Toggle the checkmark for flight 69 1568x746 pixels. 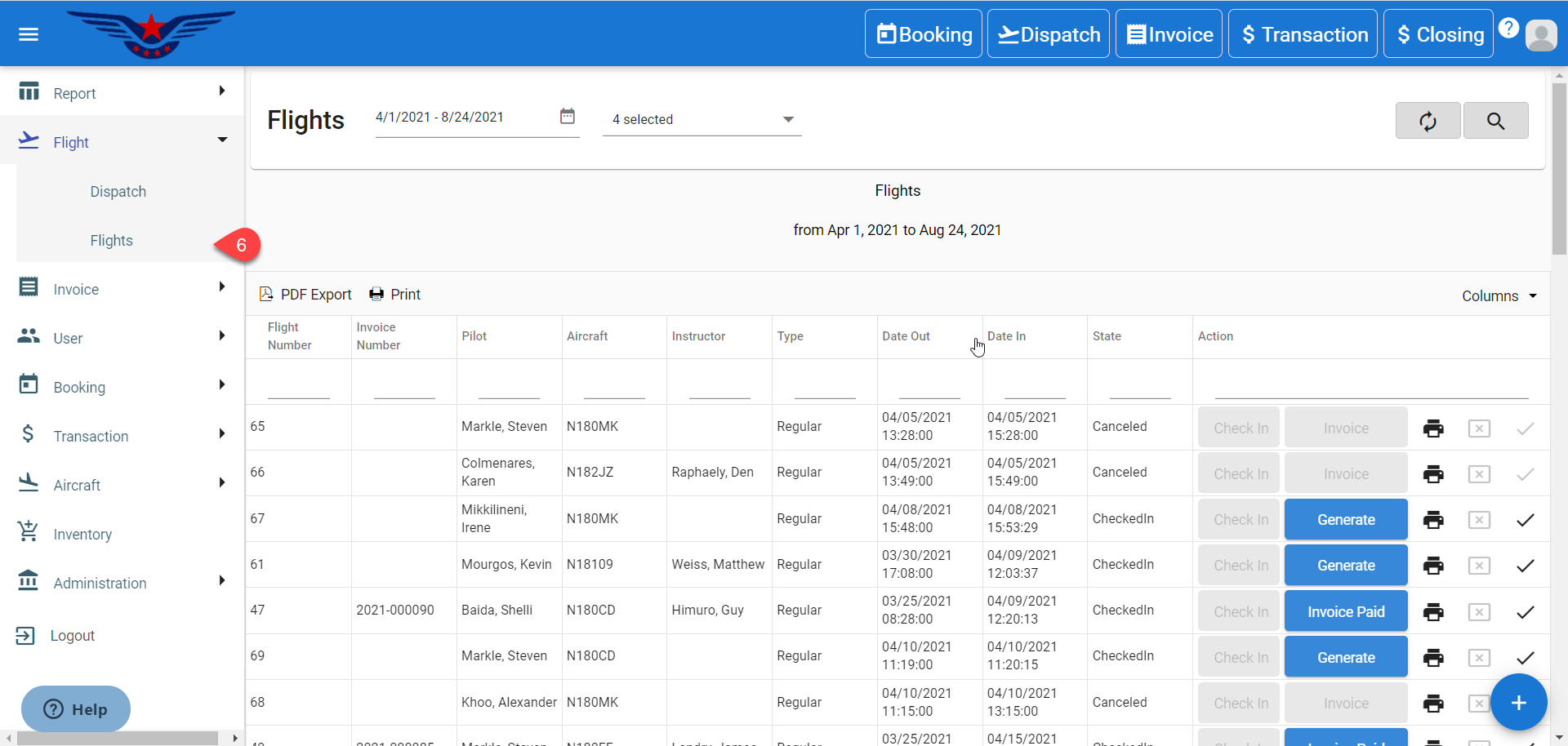pos(1525,658)
